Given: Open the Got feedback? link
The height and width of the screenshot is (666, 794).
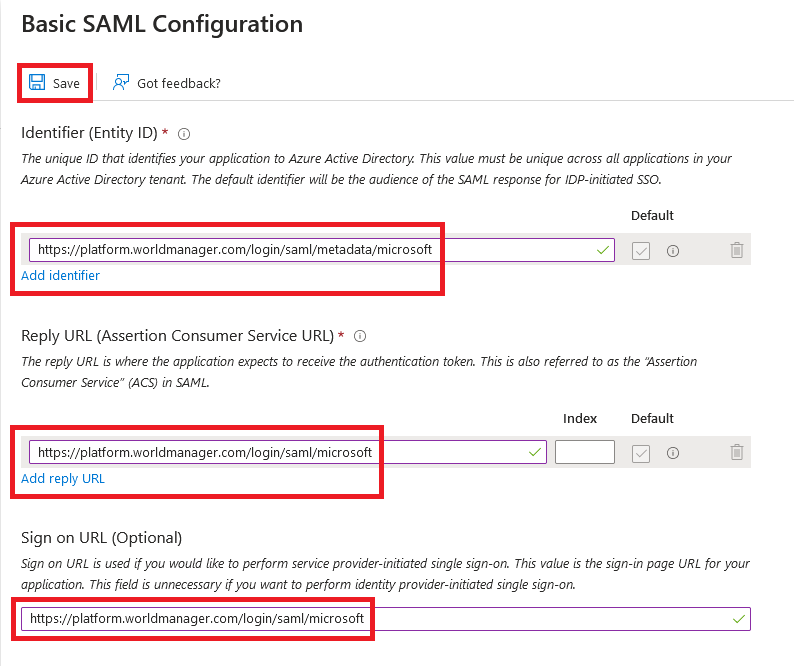Looking at the screenshot, I should coord(179,84).
